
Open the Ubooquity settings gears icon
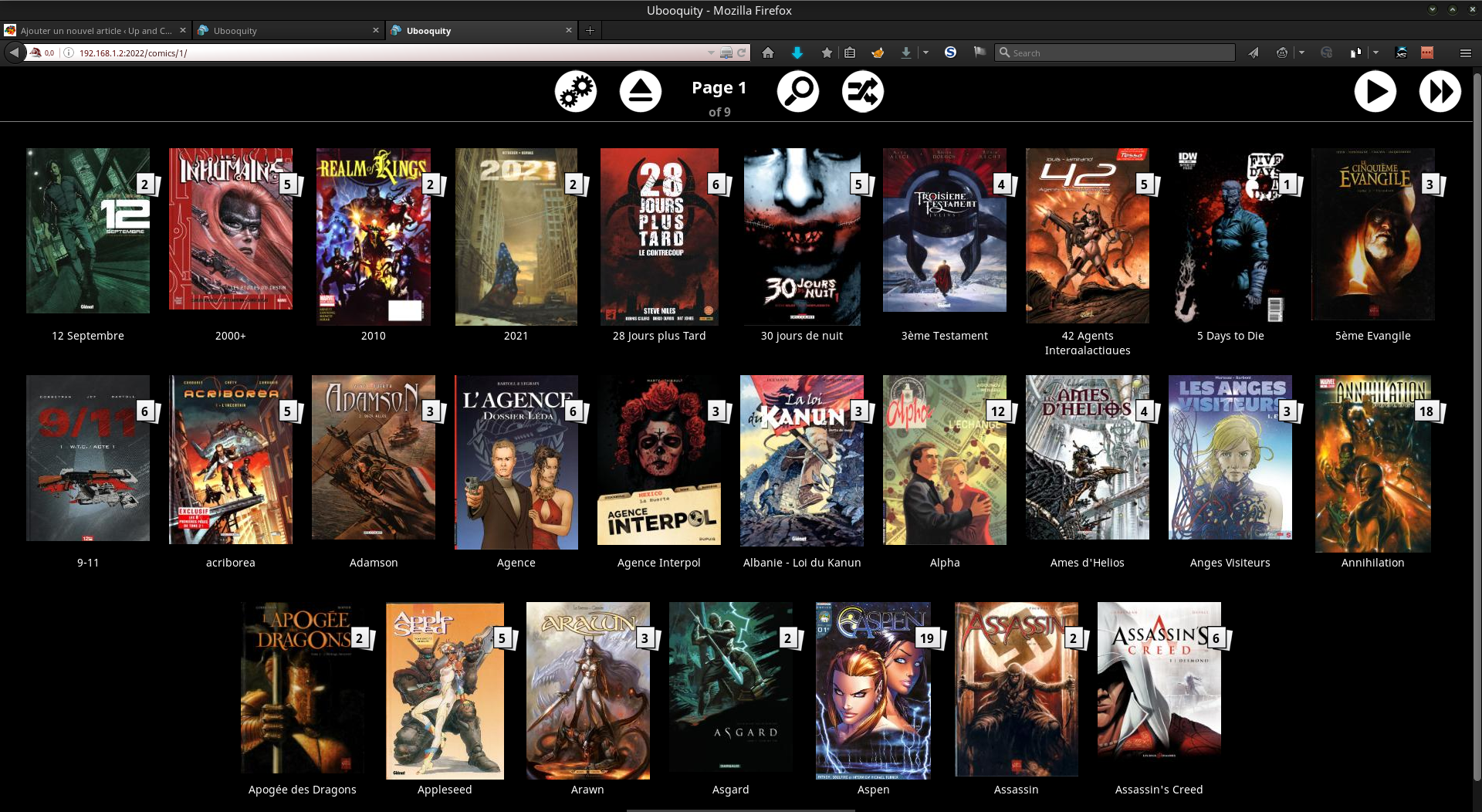[576, 92]
